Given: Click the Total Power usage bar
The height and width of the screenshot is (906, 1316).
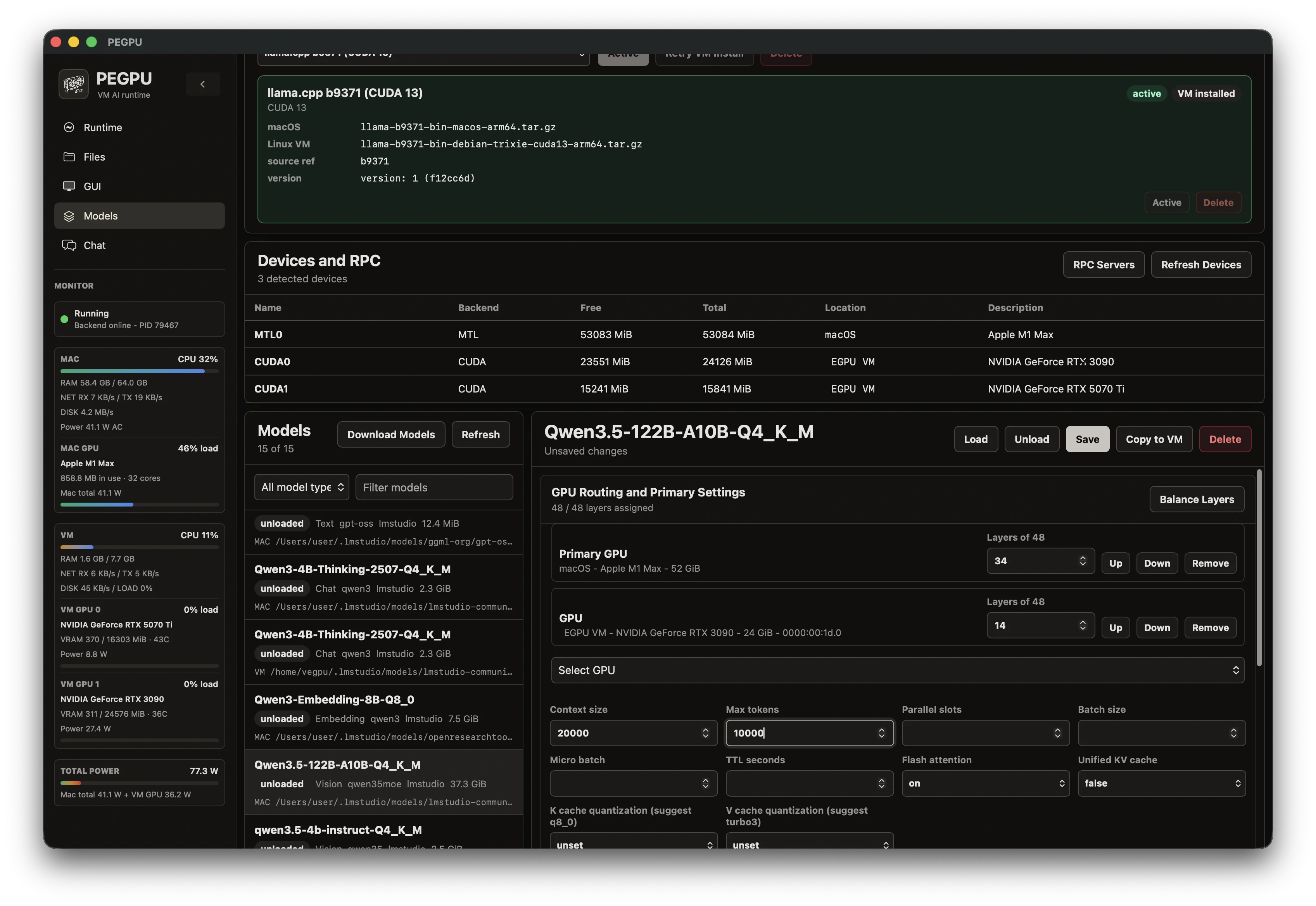Looking at the screenshot, I should [x=139, y=783].
